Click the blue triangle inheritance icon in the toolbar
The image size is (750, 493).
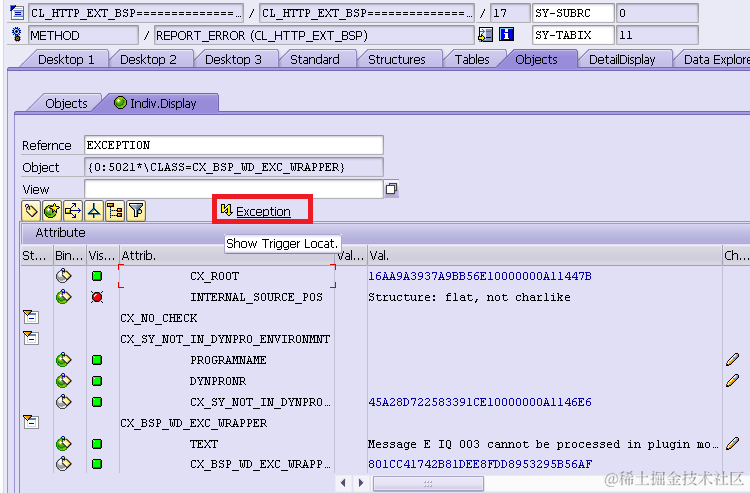tap(94, 210)
